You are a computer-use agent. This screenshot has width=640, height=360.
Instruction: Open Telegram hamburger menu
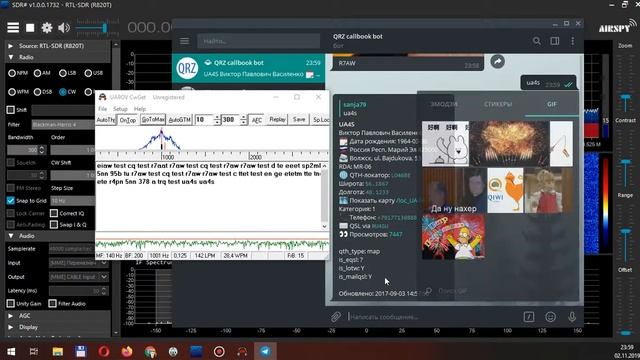click(184, 41)
